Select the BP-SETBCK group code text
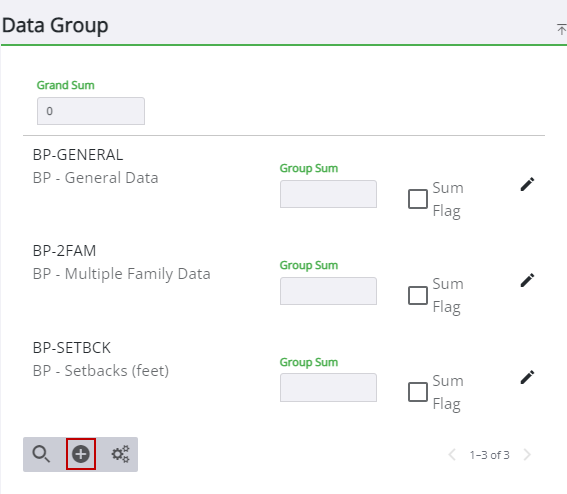The width and height of the screenshot is (567, 494). [x=72, y=348]
